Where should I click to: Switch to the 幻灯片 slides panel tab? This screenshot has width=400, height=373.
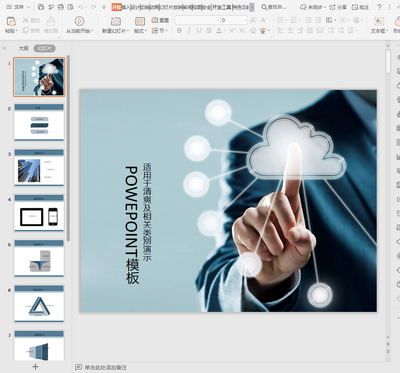[x=44, y=48]
